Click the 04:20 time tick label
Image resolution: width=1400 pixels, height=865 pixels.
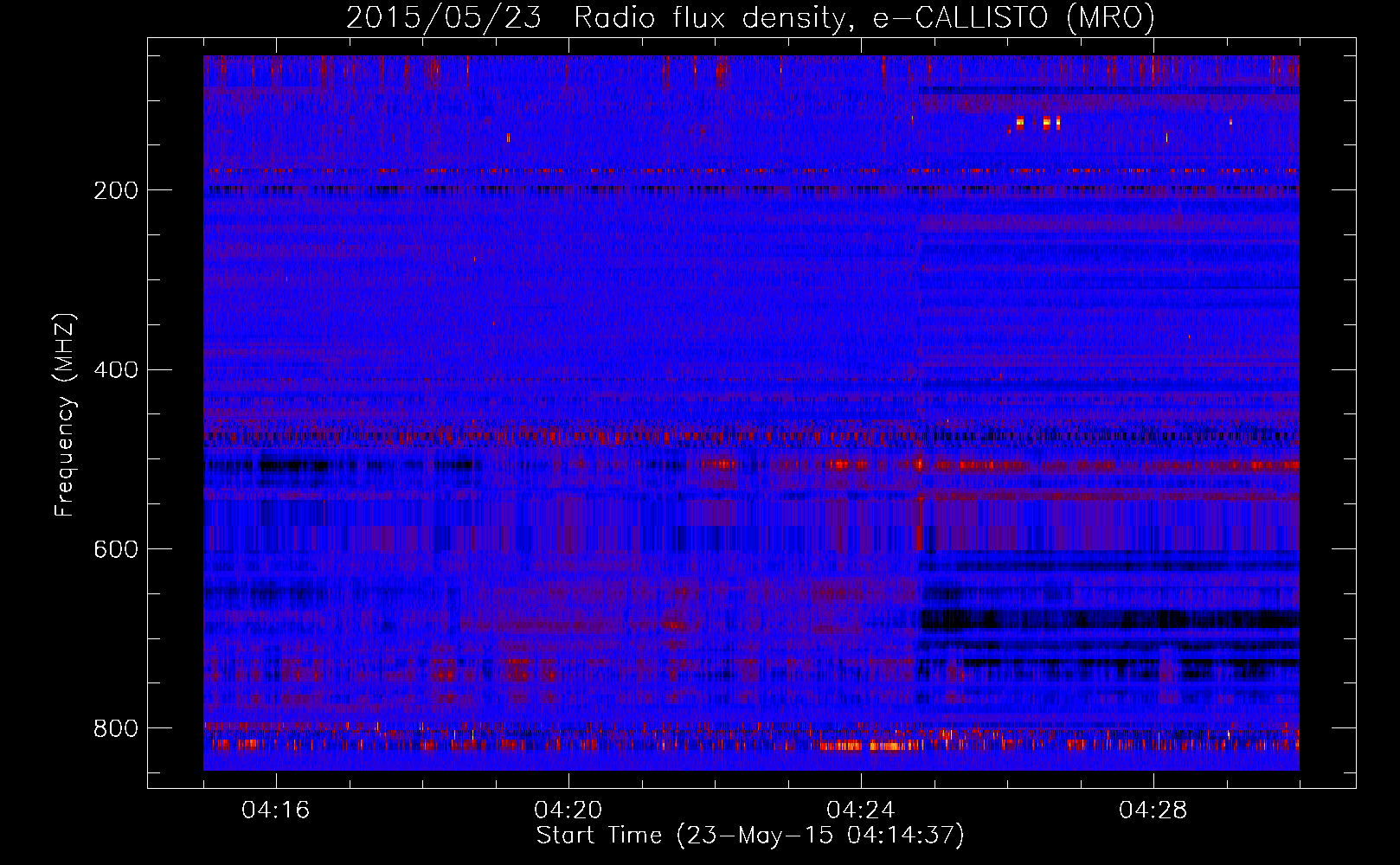(568, 811)
